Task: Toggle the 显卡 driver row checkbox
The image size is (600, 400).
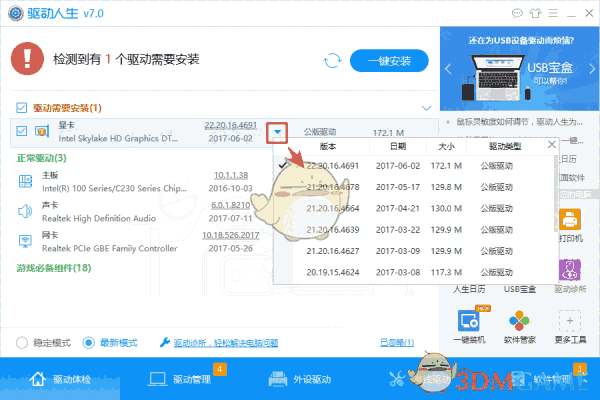Action: (x=21, y=131)
